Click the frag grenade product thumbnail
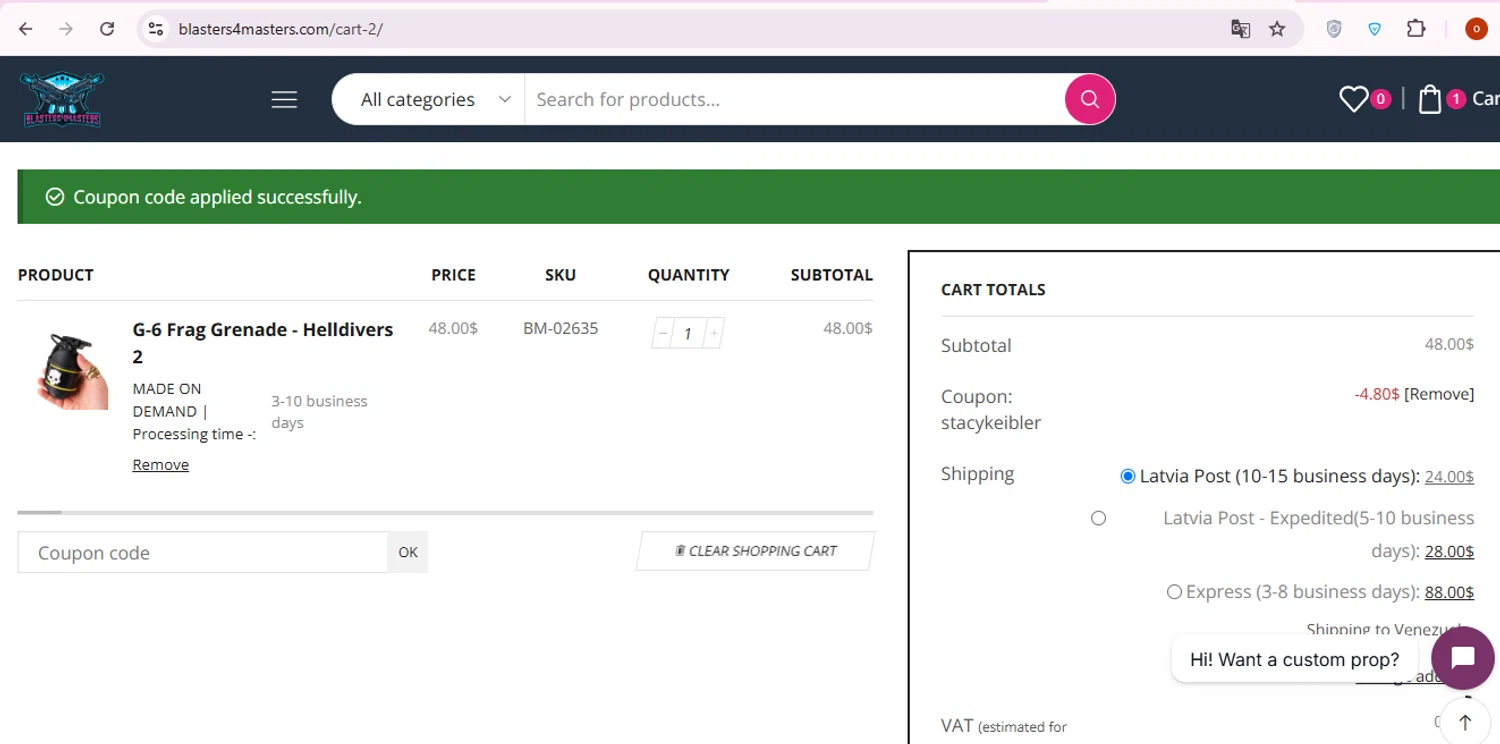 coord(72,370)
